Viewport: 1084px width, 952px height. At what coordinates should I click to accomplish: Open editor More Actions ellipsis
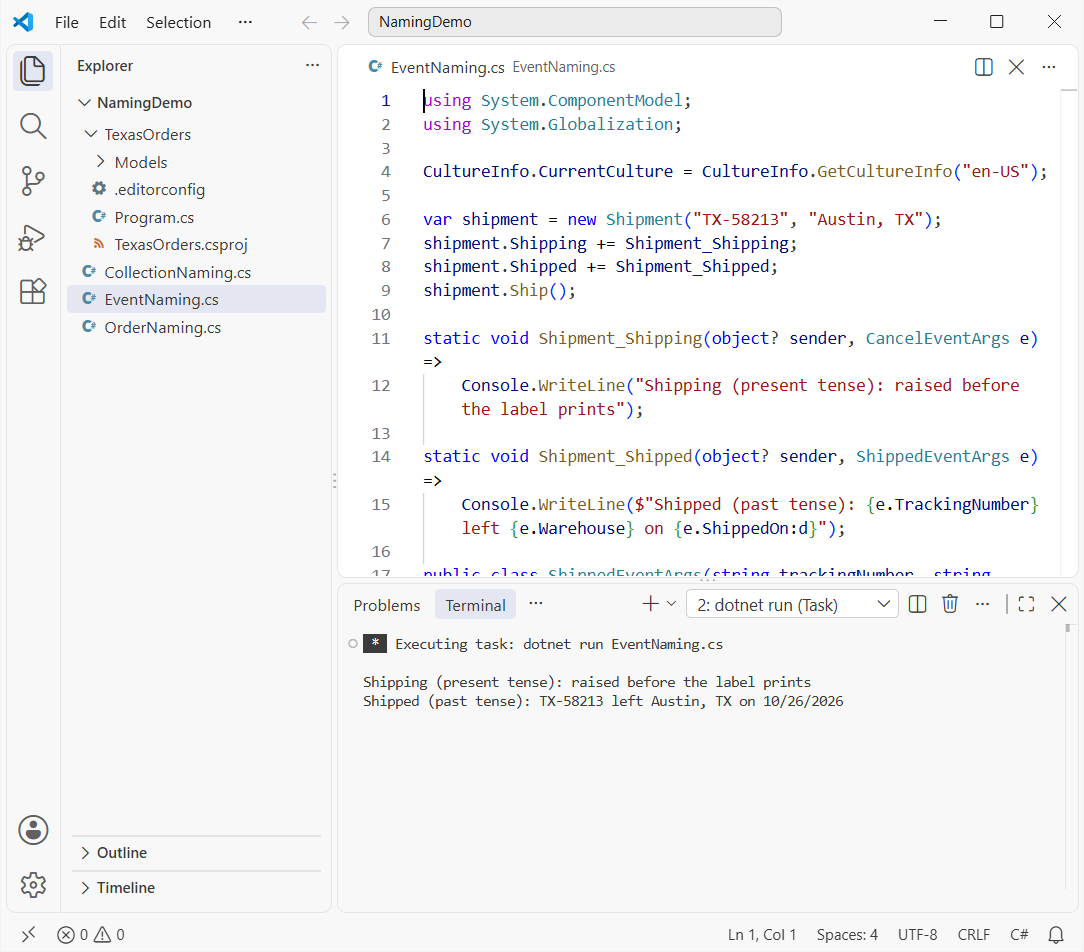pos(1049,67)
